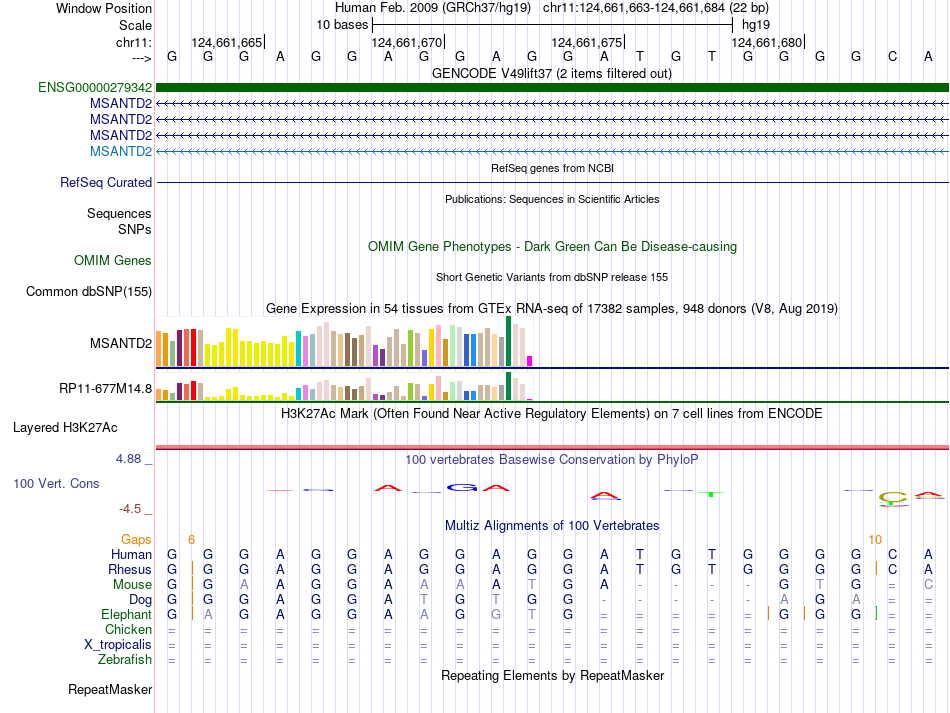Screen dimensions: 950x713
Task: Click the 10 bases scale bar
Action: click(552, 25)
